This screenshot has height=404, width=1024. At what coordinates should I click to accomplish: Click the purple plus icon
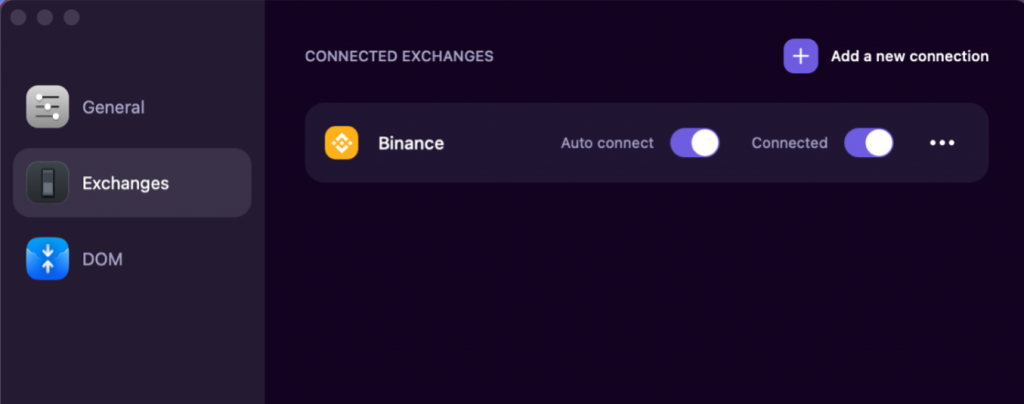pyautogui.click(x=801, y=56)
